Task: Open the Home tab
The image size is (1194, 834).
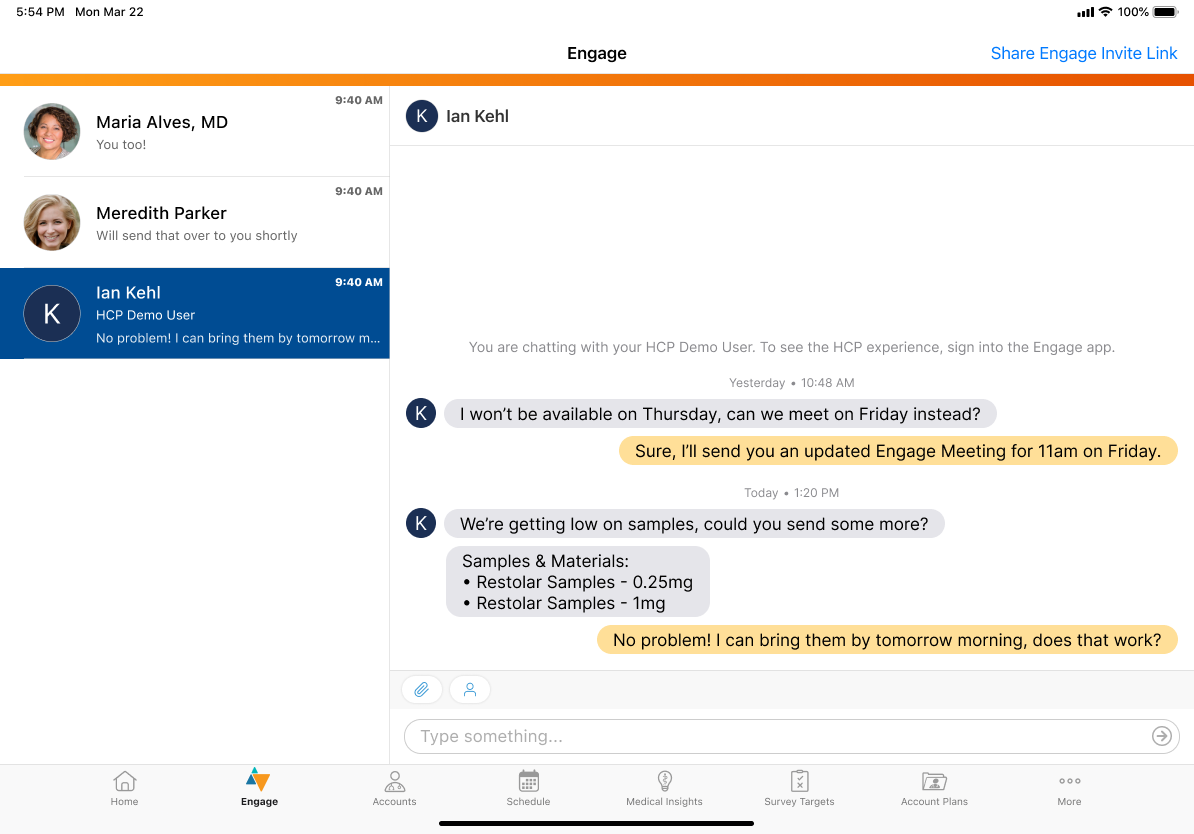Action: [x=125, y=788]
